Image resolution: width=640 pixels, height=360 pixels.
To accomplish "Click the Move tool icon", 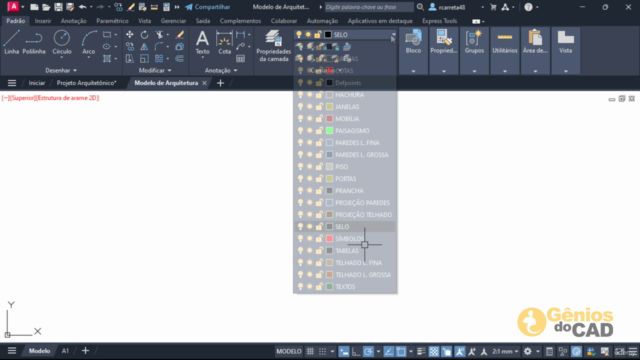I will coord(130,35).
